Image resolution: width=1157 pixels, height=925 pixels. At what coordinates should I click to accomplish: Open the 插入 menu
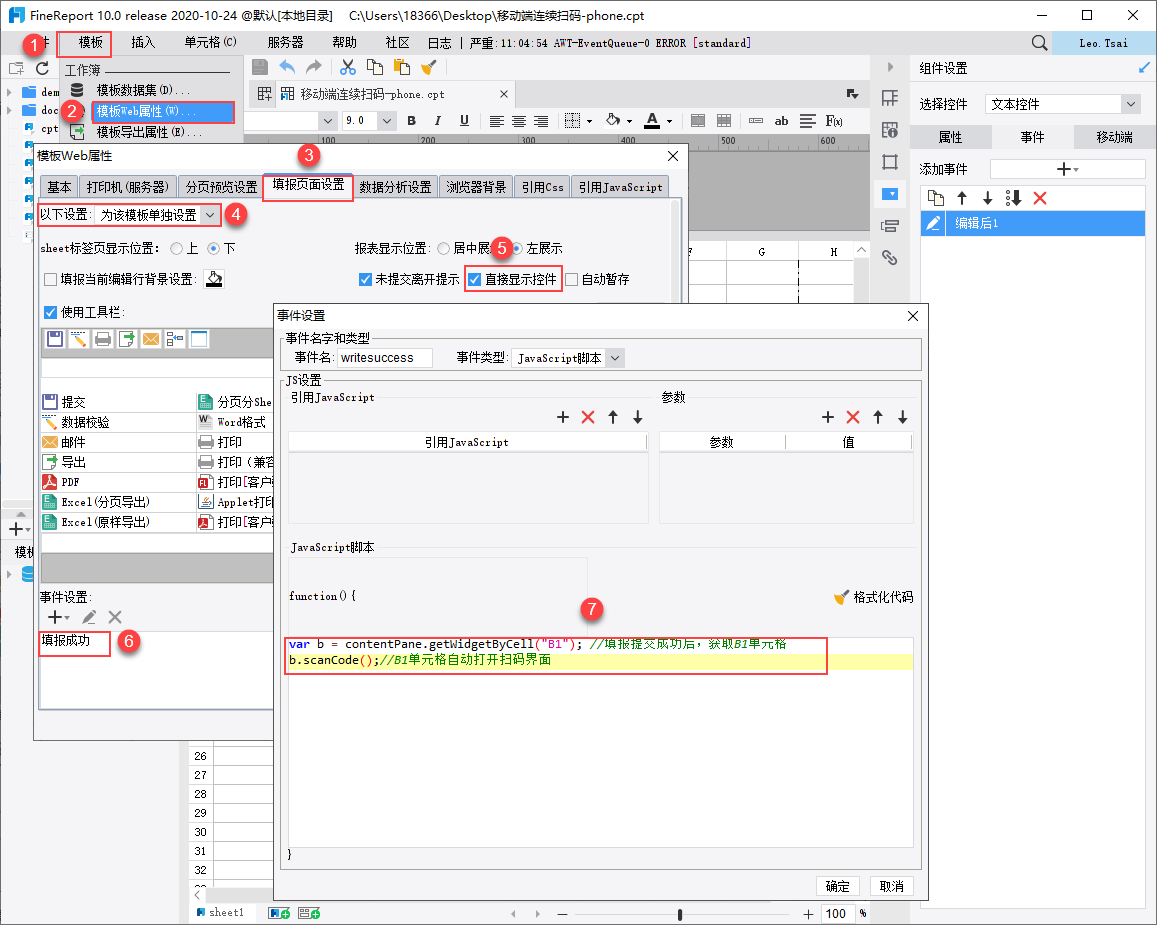[143, 43]
